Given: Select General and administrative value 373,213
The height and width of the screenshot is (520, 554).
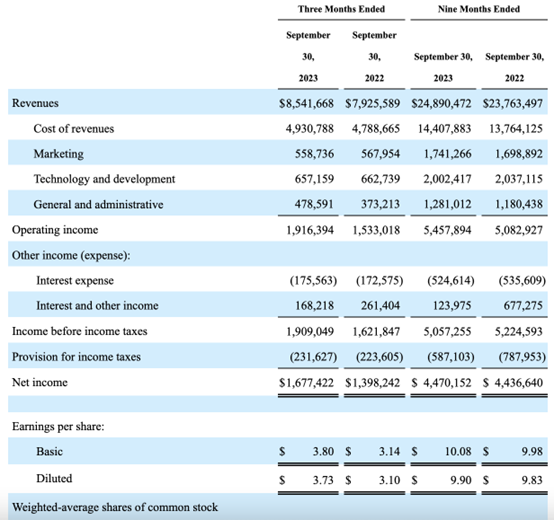Looking at the screenshot, I should [380, 204].
